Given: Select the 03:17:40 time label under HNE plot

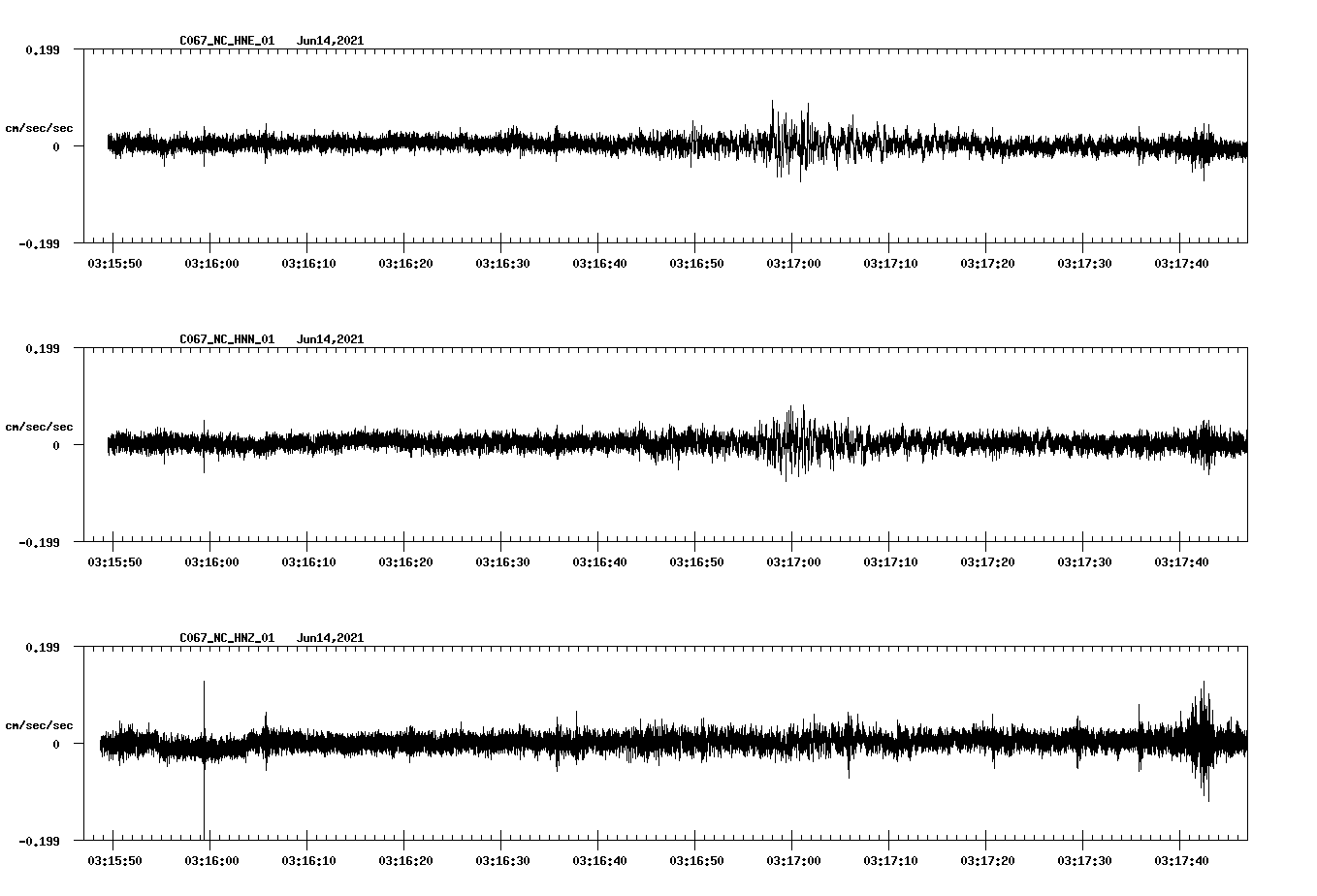Looking at the screenshot, I should (x=1181, y=263).
